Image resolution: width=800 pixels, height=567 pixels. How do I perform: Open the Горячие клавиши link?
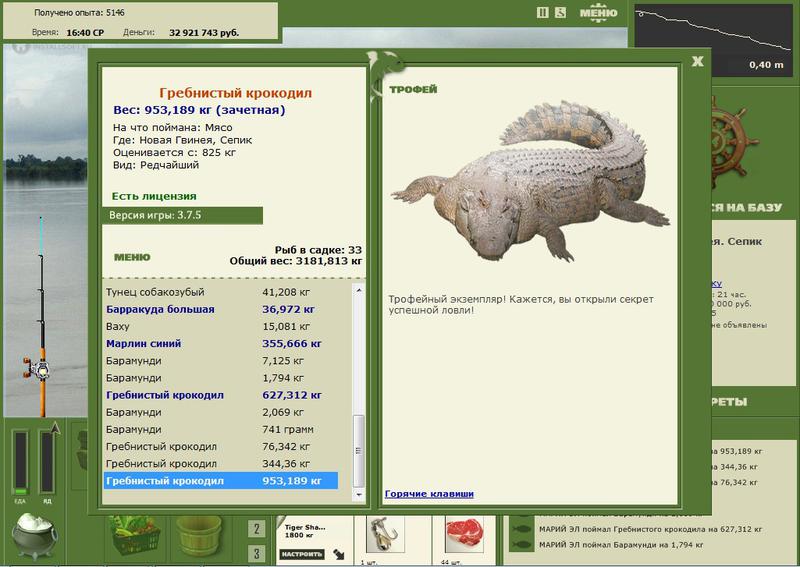[429, 494]
